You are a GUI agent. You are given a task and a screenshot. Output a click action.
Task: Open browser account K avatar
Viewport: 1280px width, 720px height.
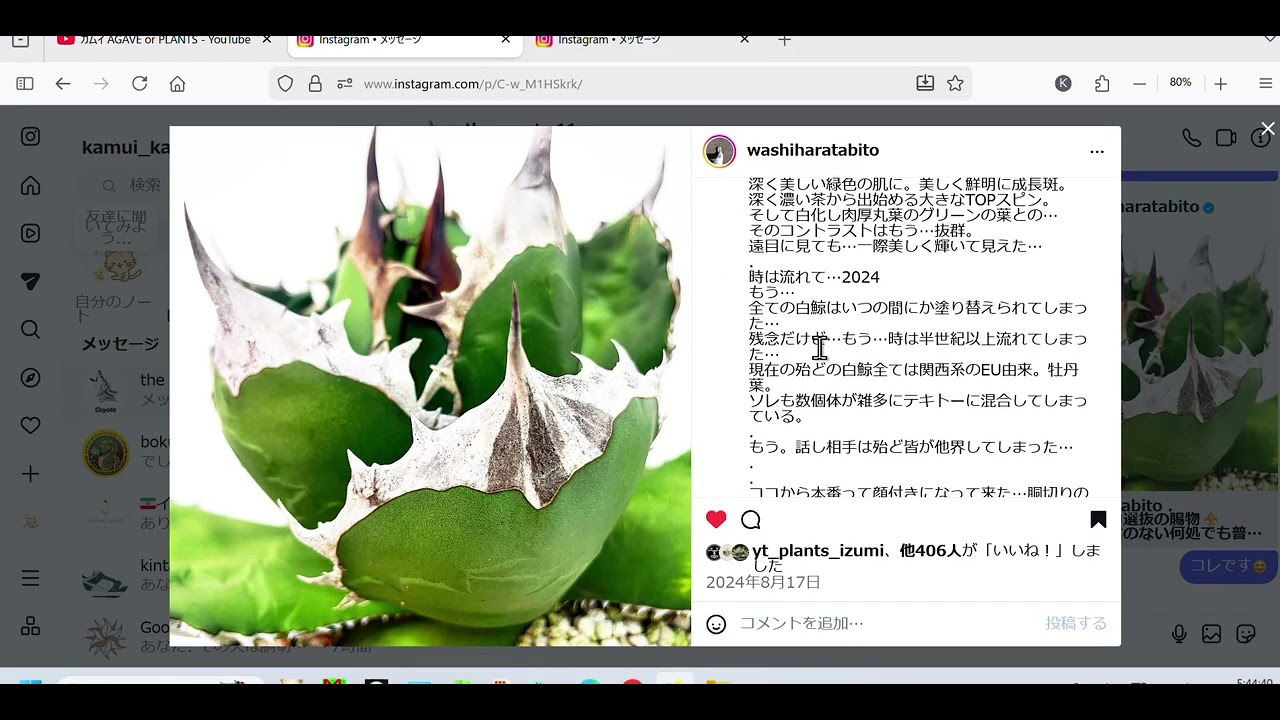click(x=1063, y=83)
